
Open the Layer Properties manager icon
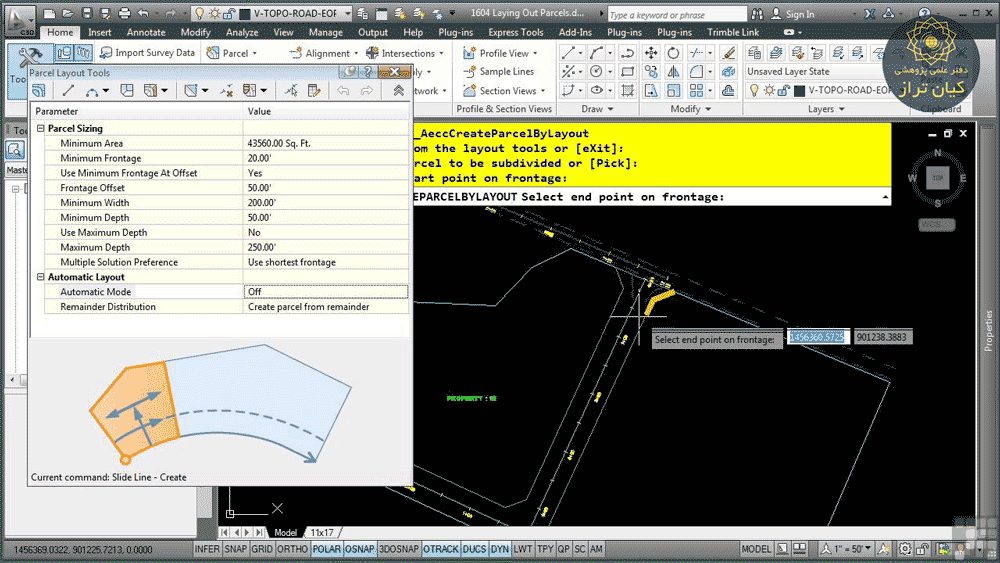click(754, 53)
